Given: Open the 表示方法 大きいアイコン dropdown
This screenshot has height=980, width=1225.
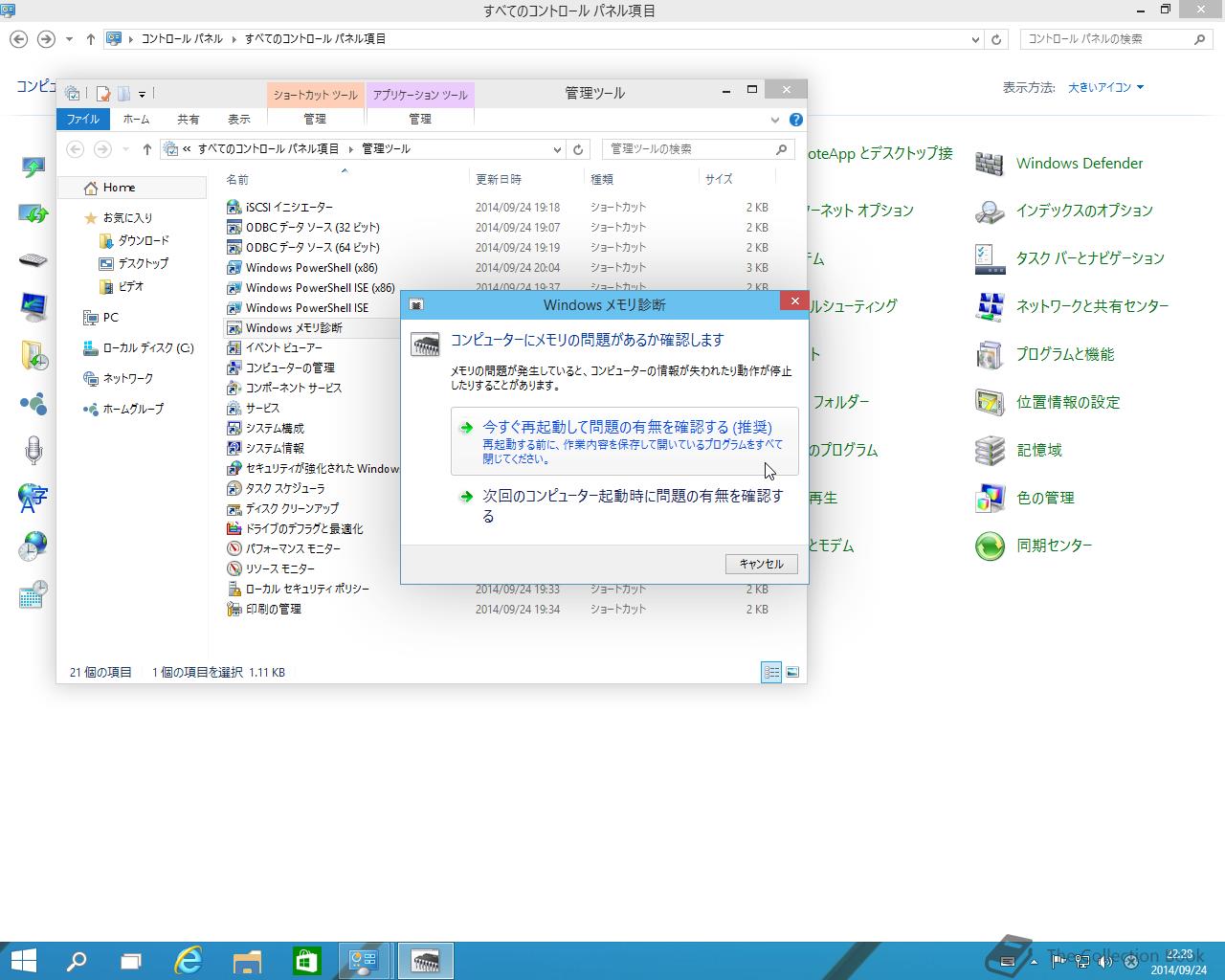Looking at the screenshot, I should pos(1105,87).
